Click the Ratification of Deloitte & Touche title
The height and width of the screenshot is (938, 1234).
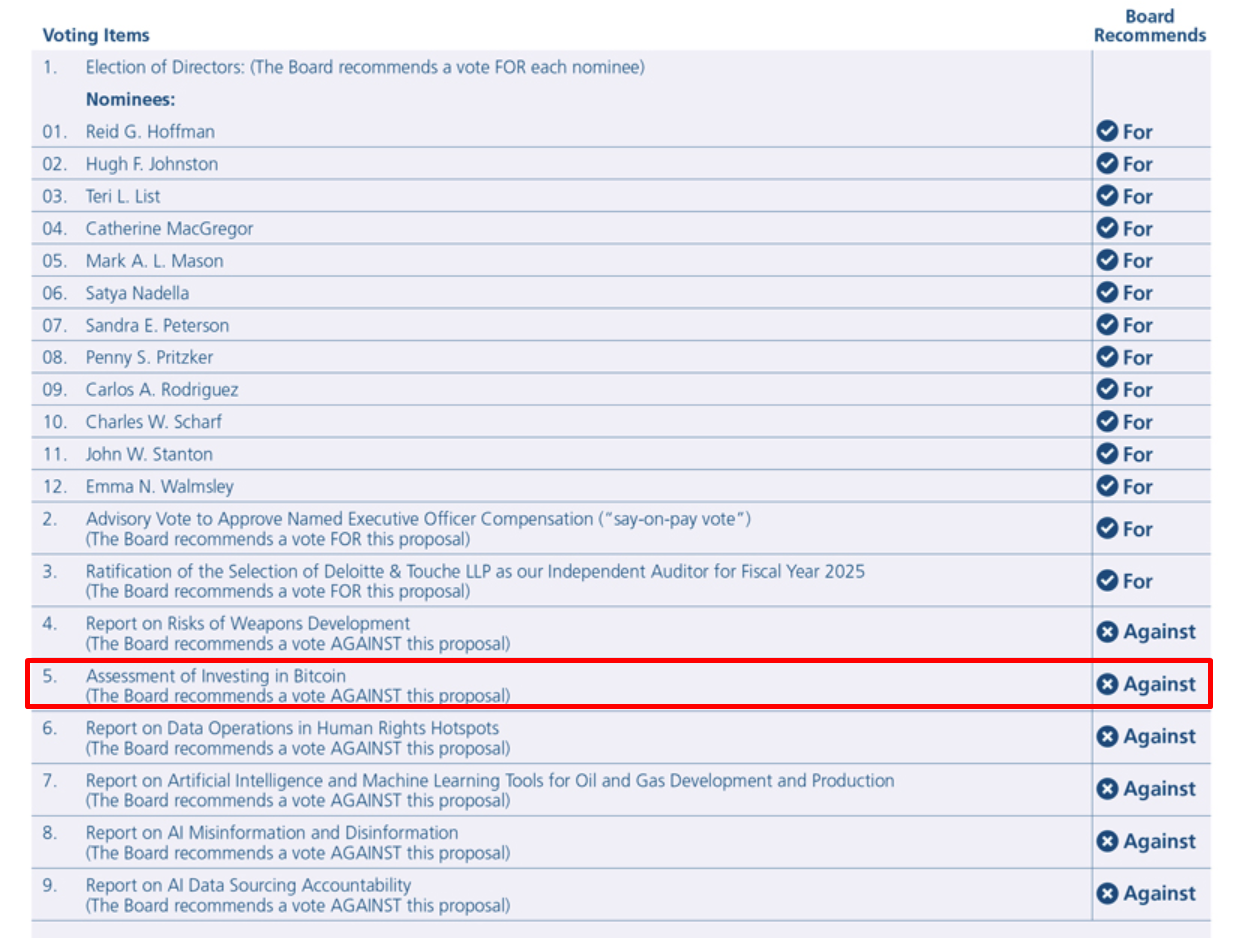[x=475, y=572]
